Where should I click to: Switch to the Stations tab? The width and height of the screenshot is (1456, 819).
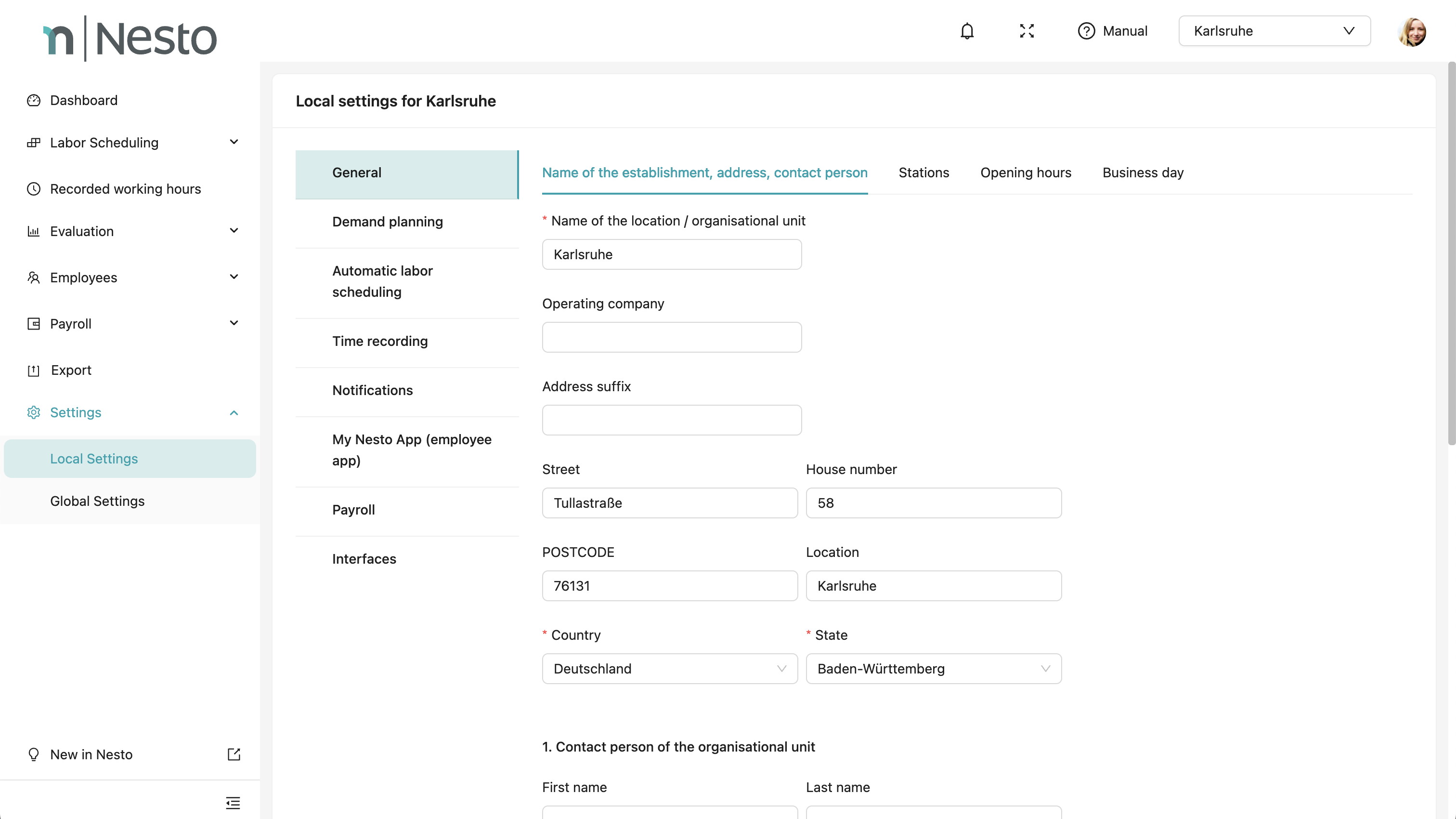[923, 172]
